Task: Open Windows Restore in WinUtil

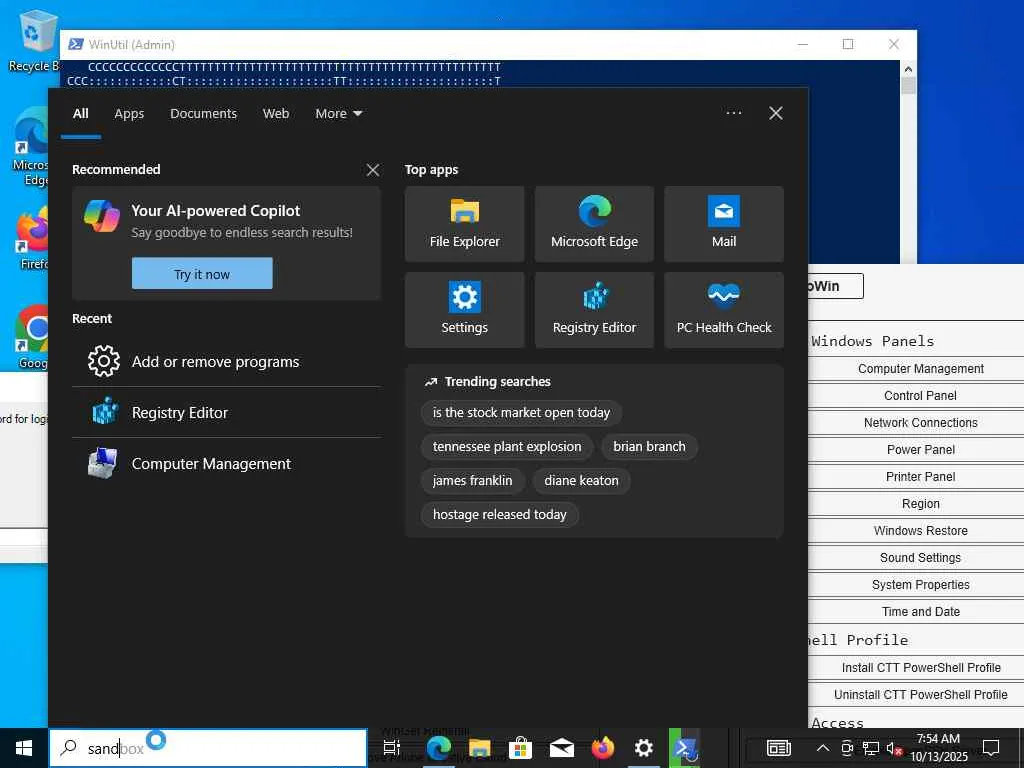Action: point(920,531)
